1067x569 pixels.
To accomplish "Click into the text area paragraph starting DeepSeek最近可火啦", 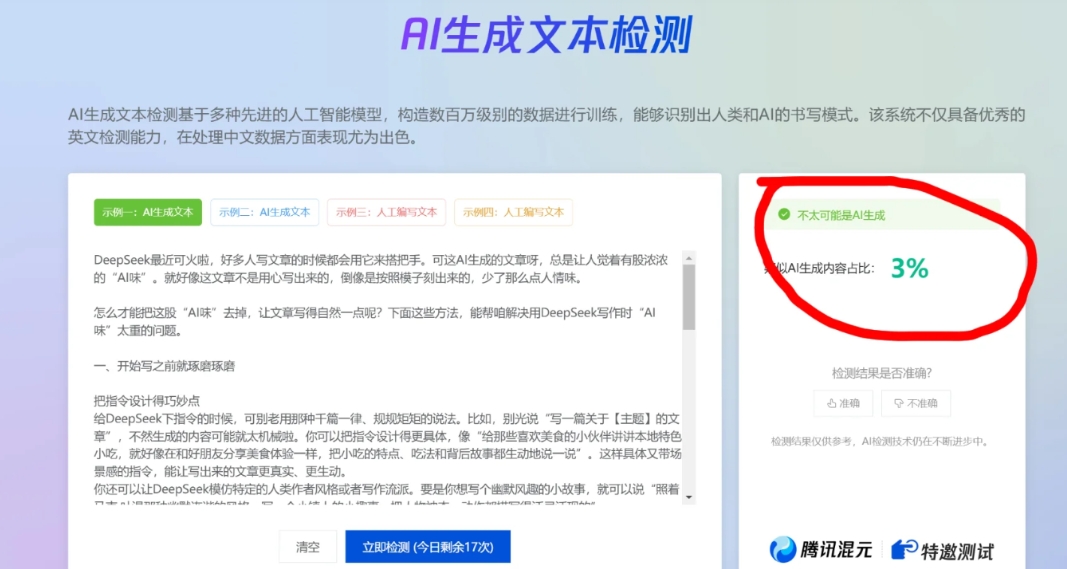I will click(381, 269).
